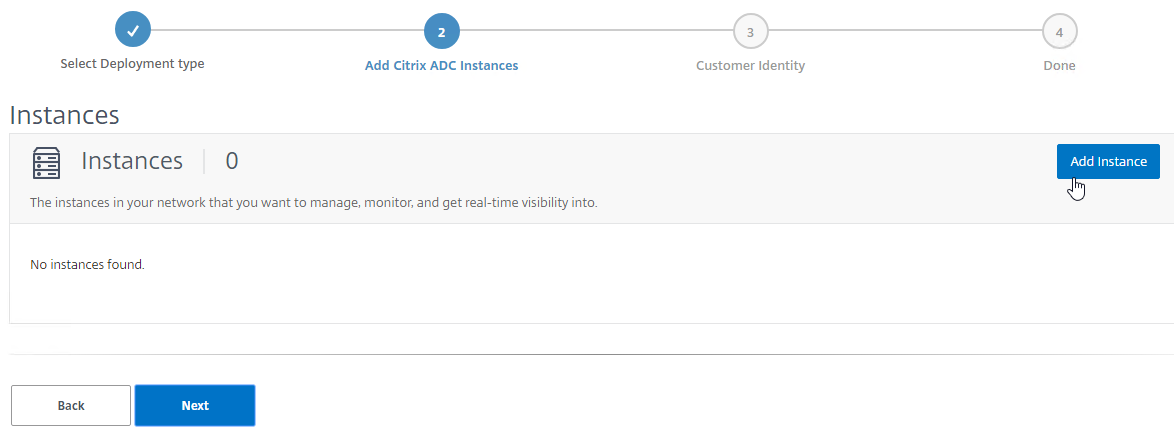Go to the 'Customer Identity' step label

(750, 66)
